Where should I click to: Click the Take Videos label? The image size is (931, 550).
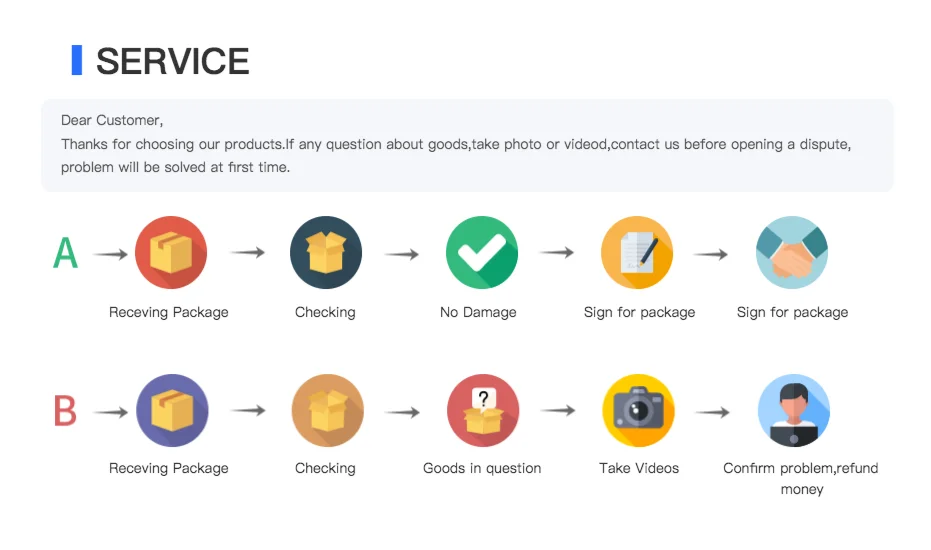[x=639, y=468]
